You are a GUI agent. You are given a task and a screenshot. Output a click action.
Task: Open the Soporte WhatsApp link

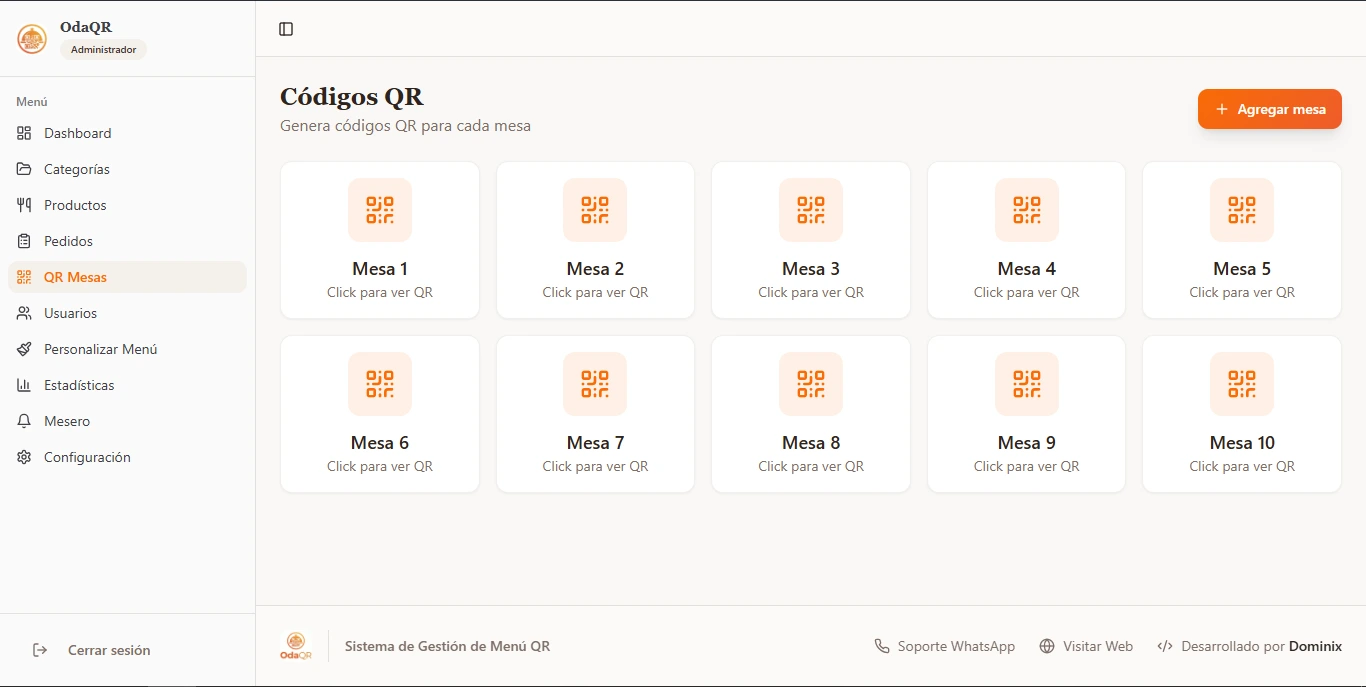[x=945, y=646]
